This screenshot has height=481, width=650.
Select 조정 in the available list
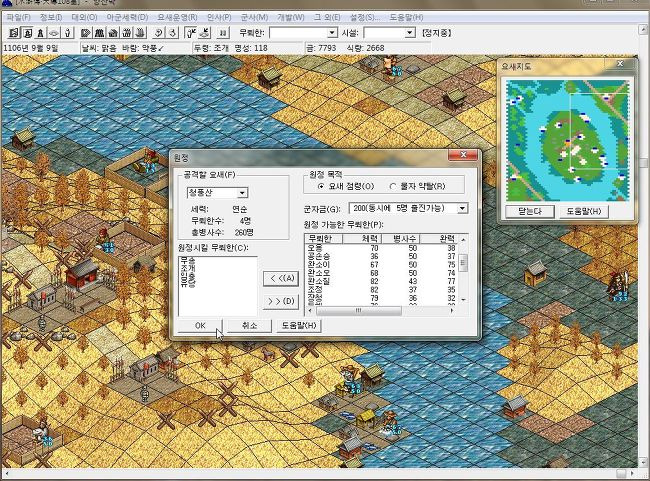[315, 289]
